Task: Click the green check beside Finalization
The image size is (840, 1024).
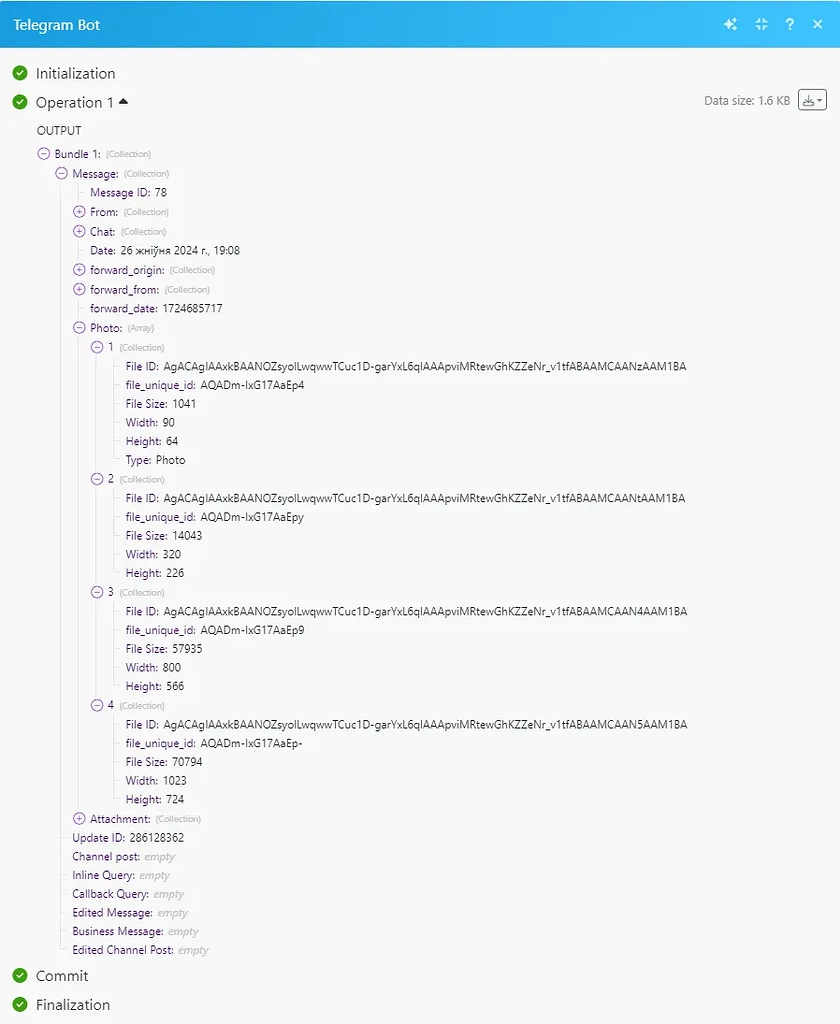Action: coord(21,1004)
